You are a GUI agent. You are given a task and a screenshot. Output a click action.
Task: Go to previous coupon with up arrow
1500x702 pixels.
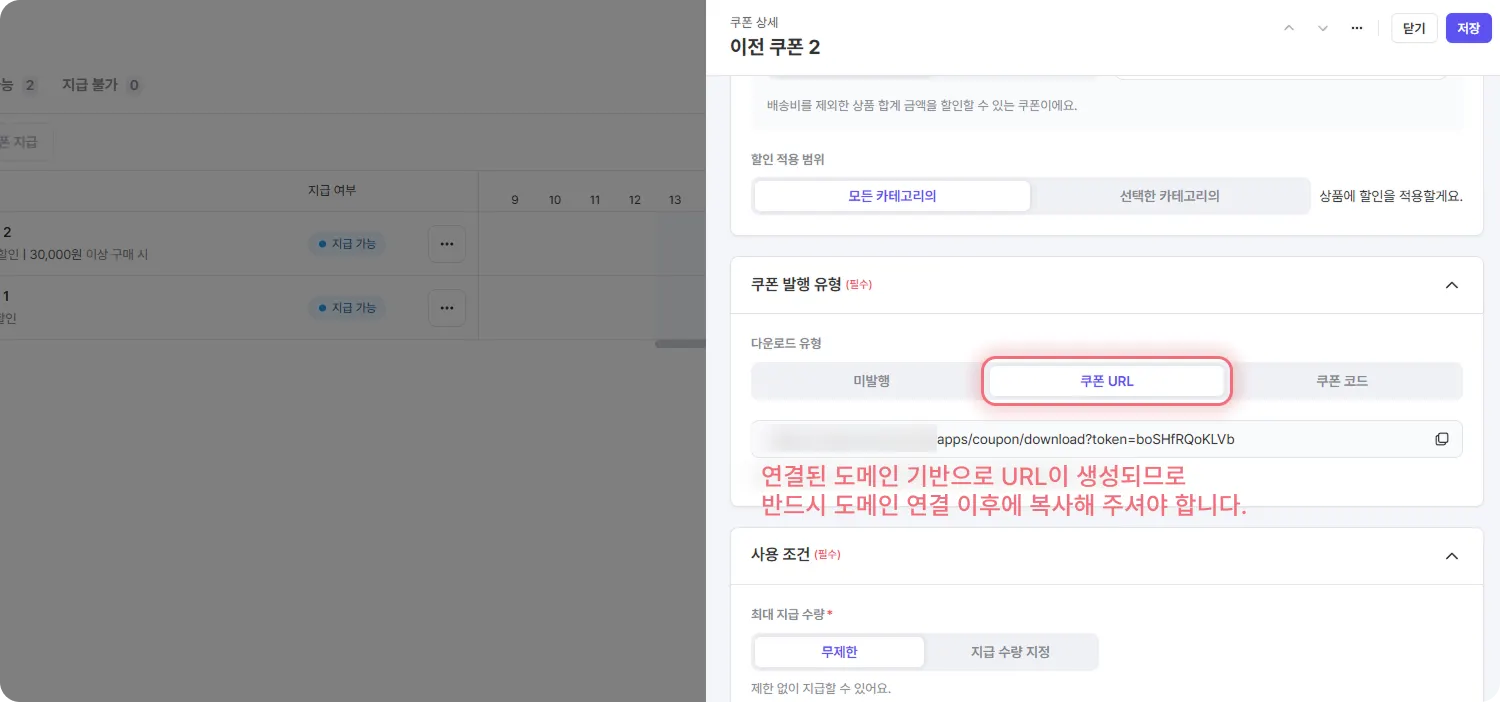coord(1289,28)
